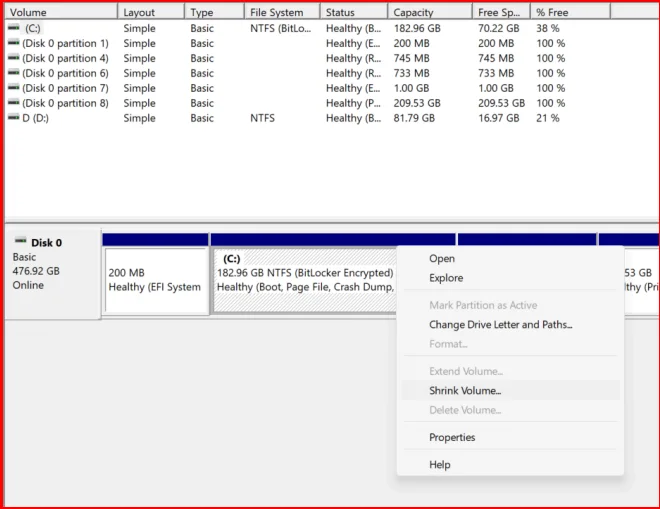Sort list by Volume column header
The width and height of the screenshot is (660, 509).
point(61,12)
